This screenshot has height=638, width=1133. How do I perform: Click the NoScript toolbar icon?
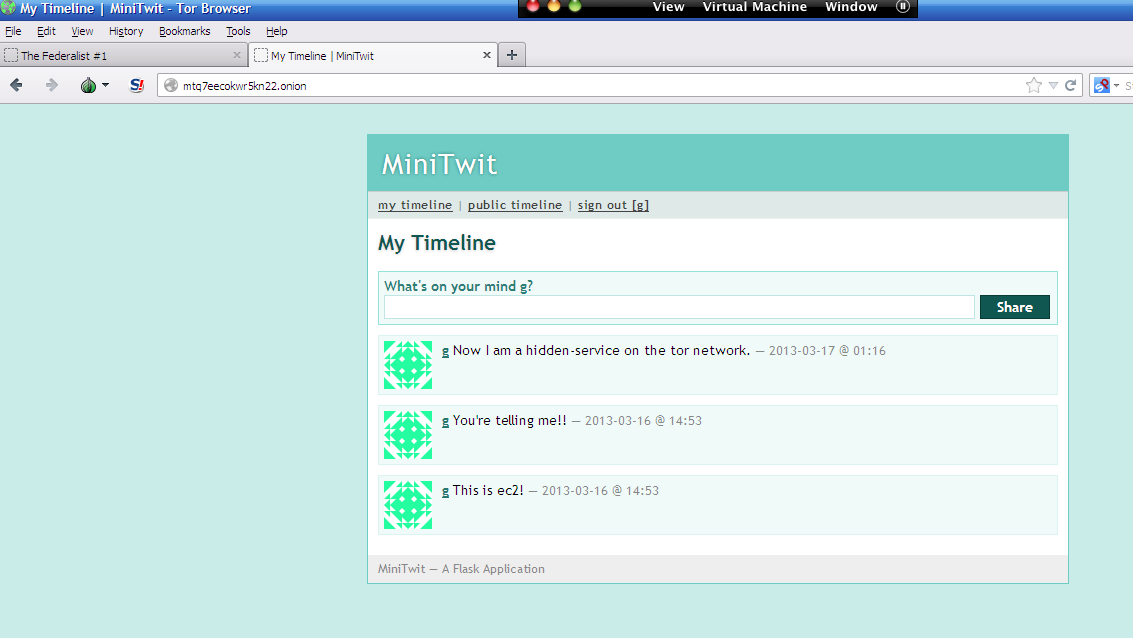(x=137, y=86)
